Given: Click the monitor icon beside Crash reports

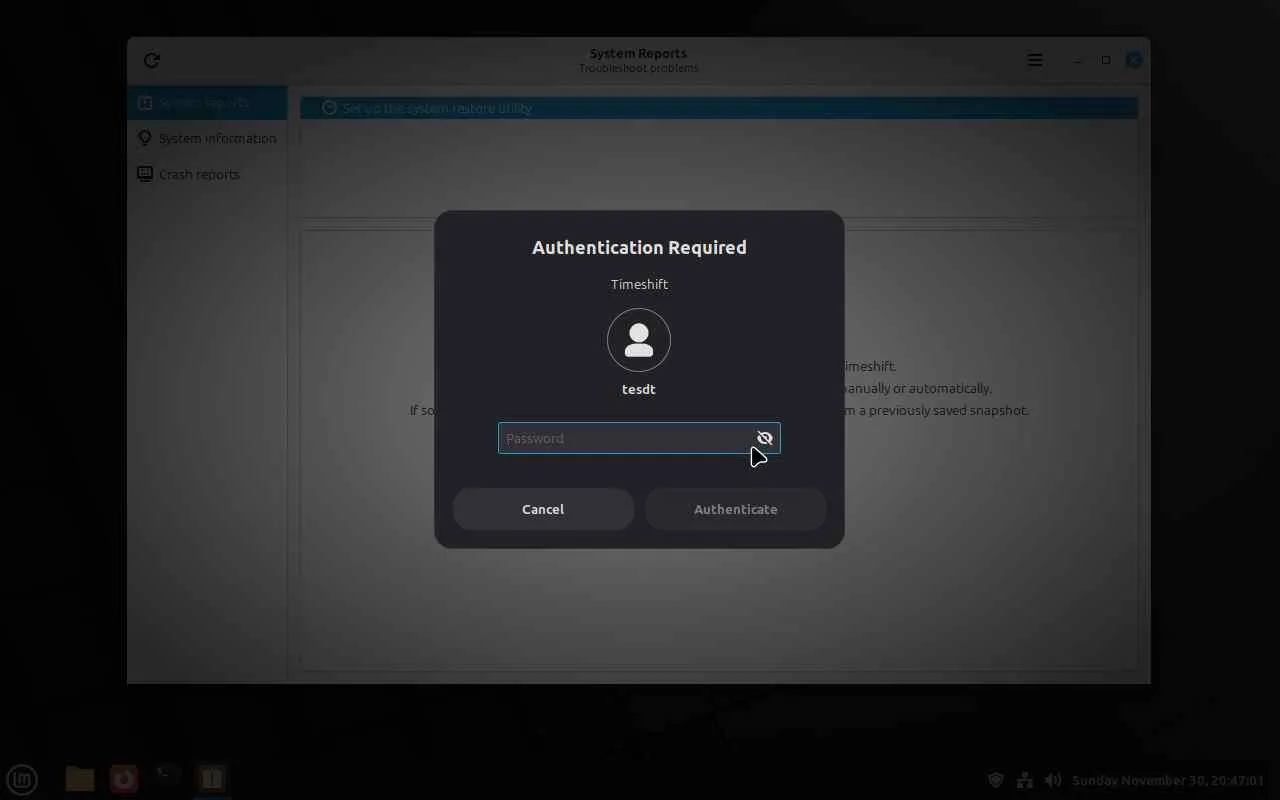Looking at the screenshot, I should point(145,174).
